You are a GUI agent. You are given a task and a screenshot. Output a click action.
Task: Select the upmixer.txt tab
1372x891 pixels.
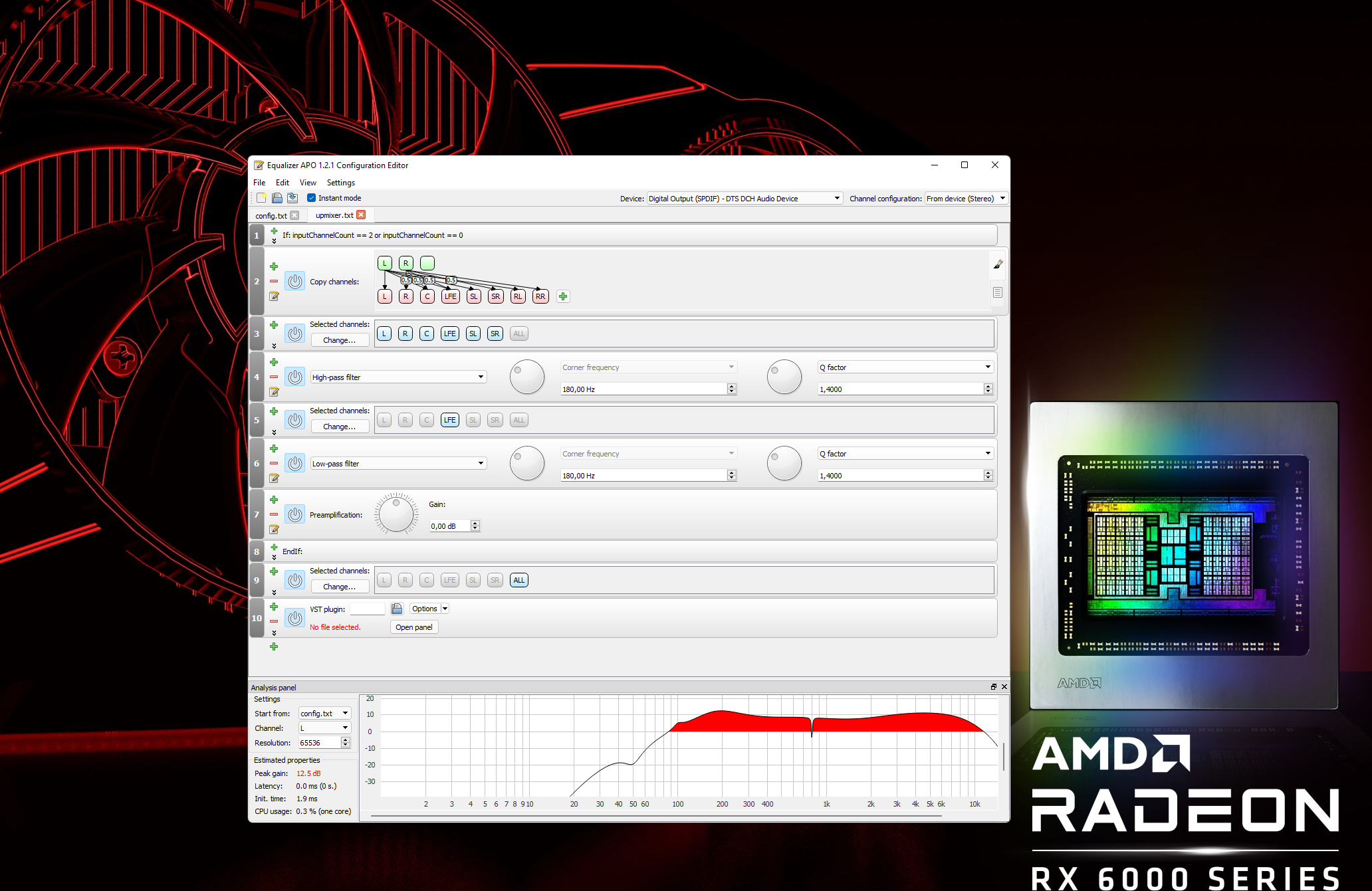click(334, 215)
